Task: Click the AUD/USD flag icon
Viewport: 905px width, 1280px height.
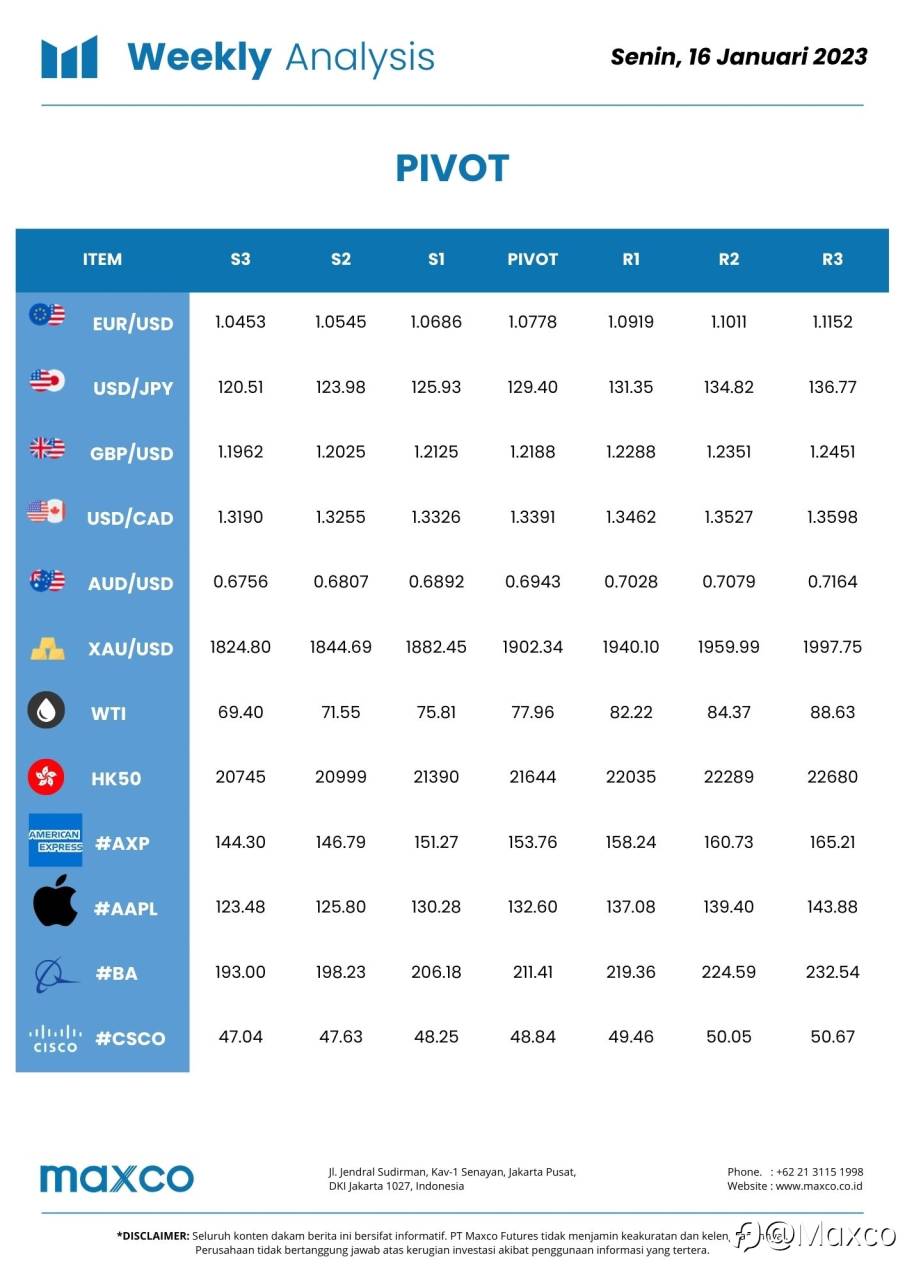Action: coord(46,580)
